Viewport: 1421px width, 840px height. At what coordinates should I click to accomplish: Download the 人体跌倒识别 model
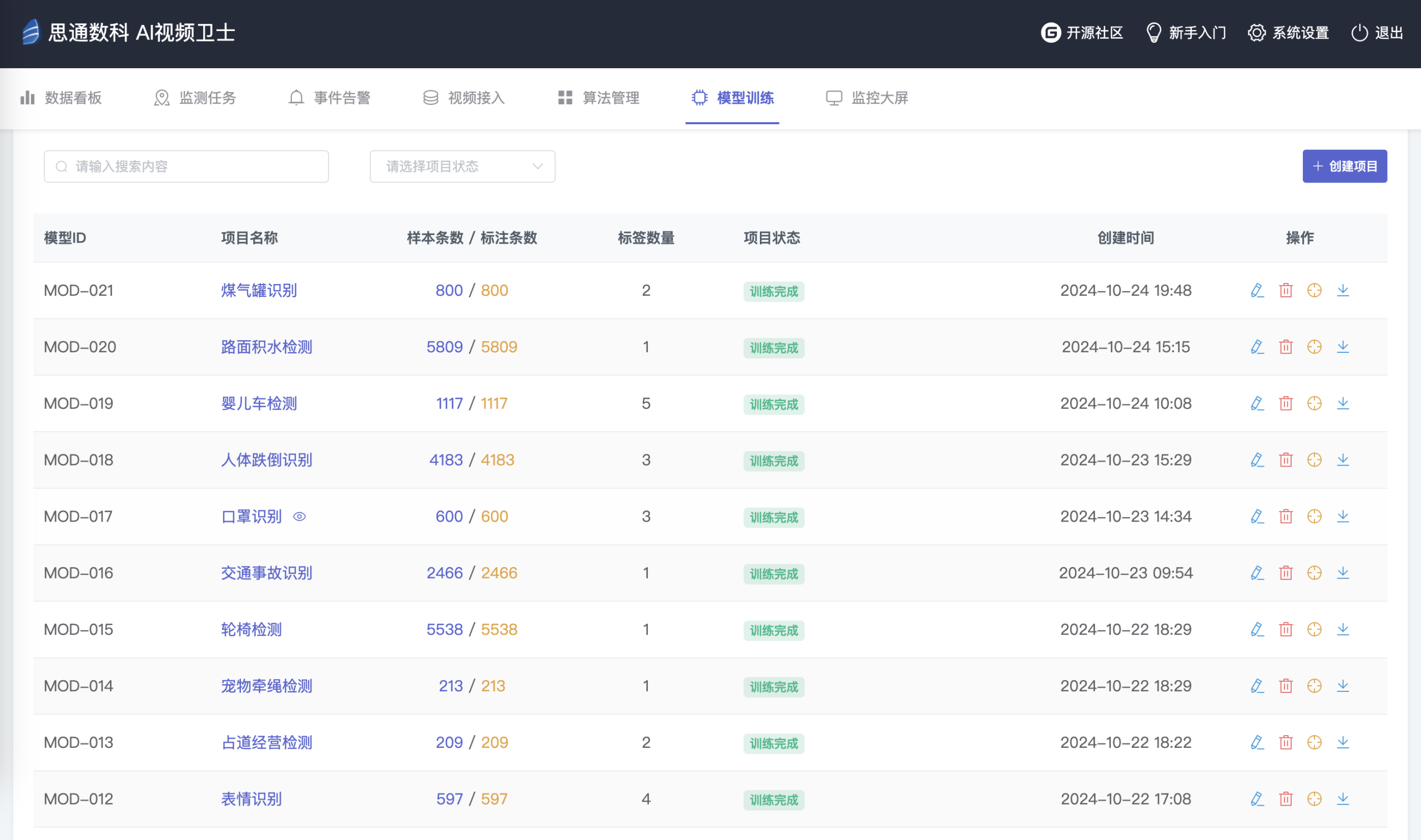tap(1343, 459)
